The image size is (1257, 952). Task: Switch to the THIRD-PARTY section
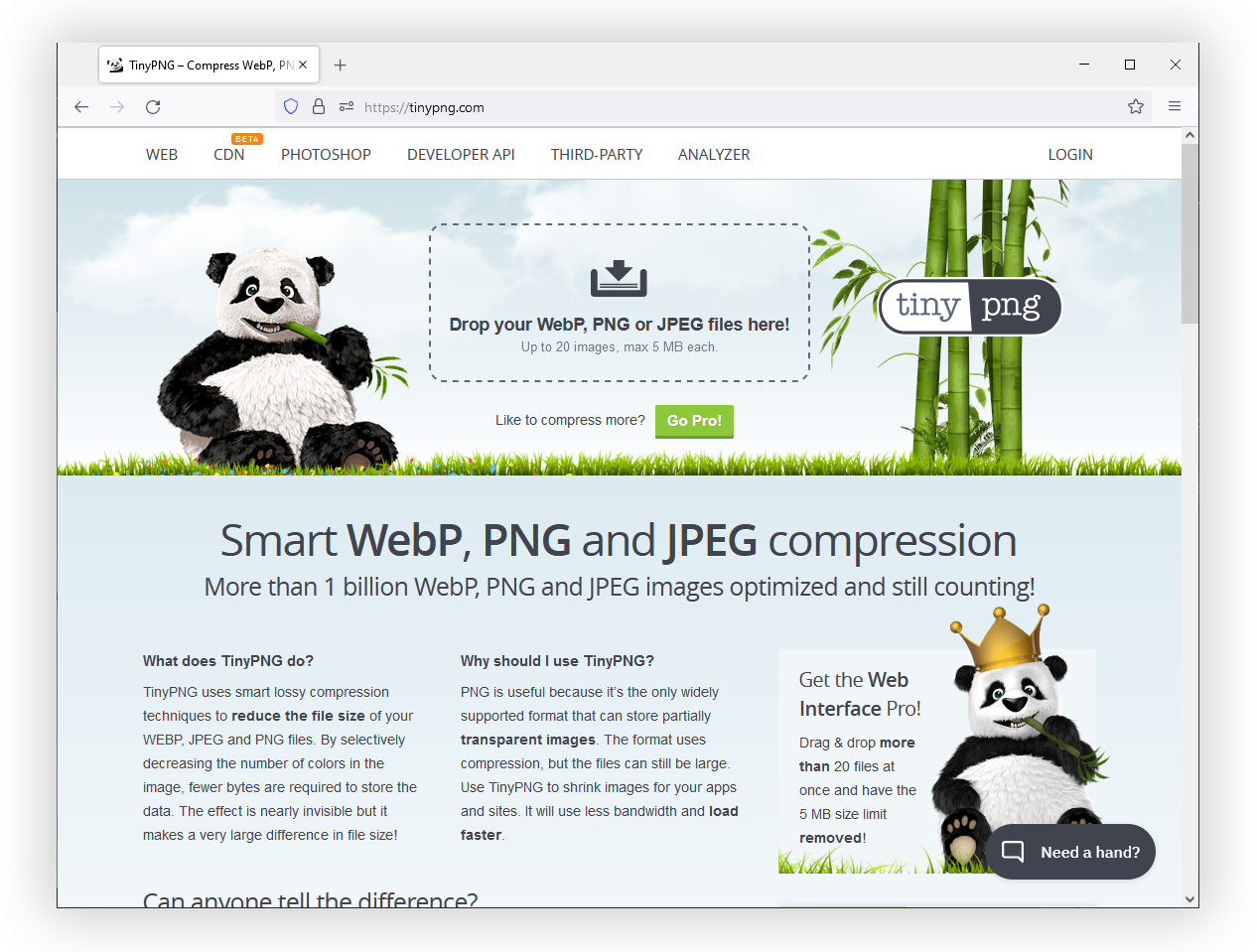596,154
